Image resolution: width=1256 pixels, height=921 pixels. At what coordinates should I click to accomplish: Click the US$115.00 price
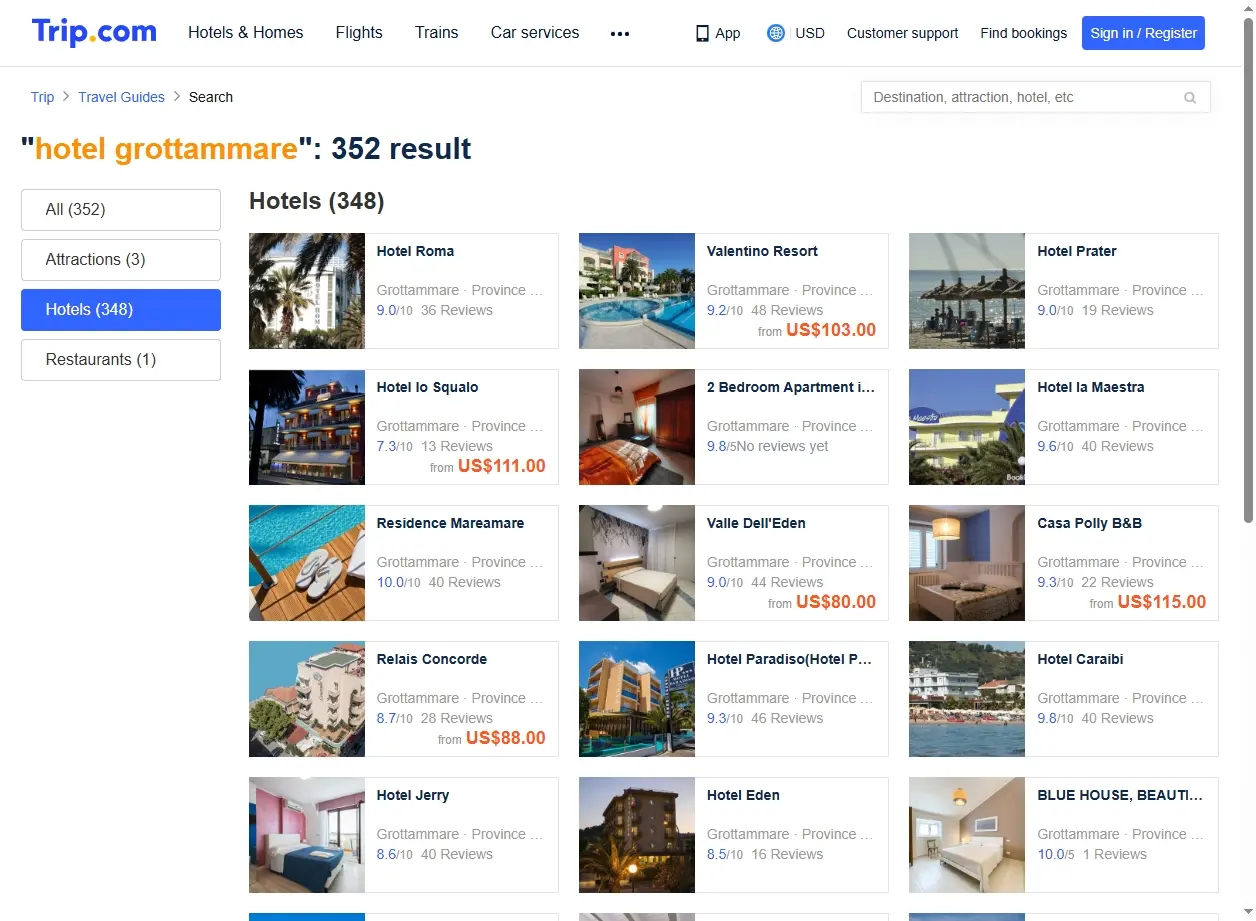click(x=1162, y=602)
